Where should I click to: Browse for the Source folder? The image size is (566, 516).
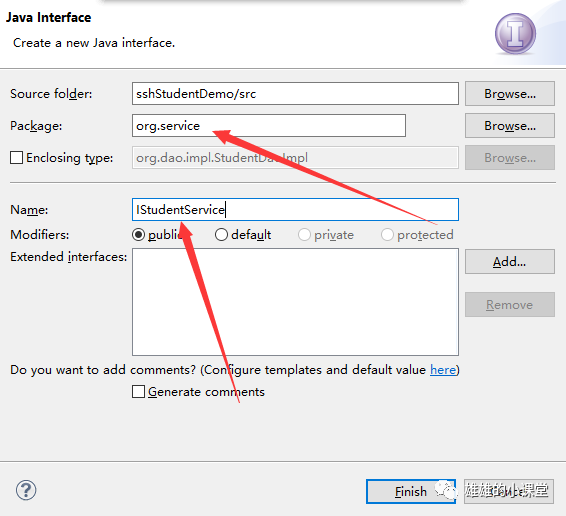pyautogui.click(x=510, y=94)
